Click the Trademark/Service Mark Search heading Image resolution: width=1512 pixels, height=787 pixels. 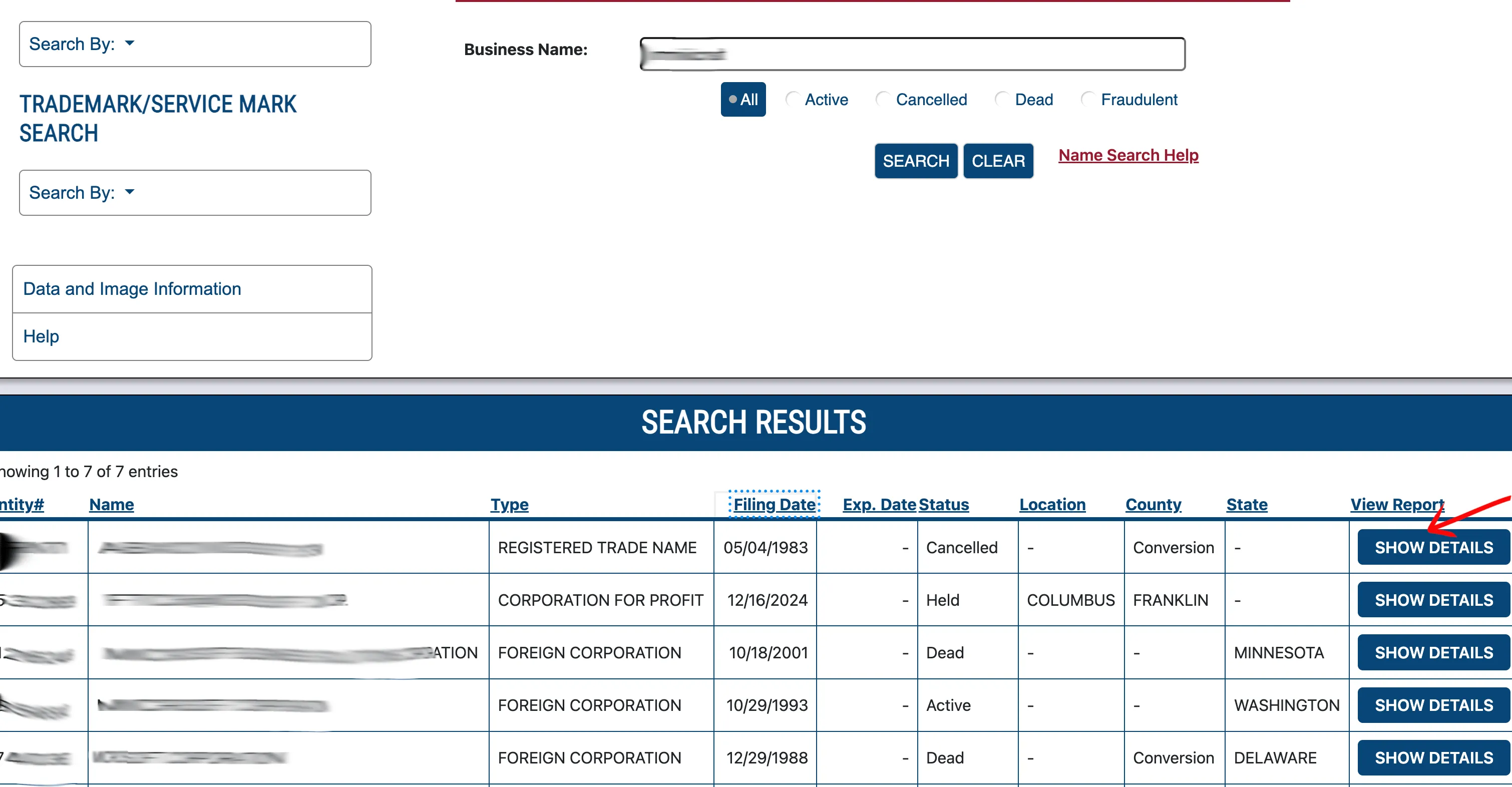click(158, 119)
